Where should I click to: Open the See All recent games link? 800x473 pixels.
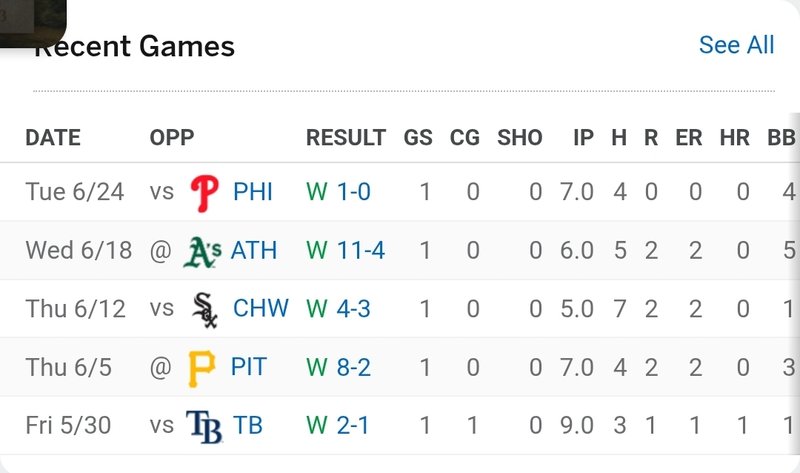point(736,45)
